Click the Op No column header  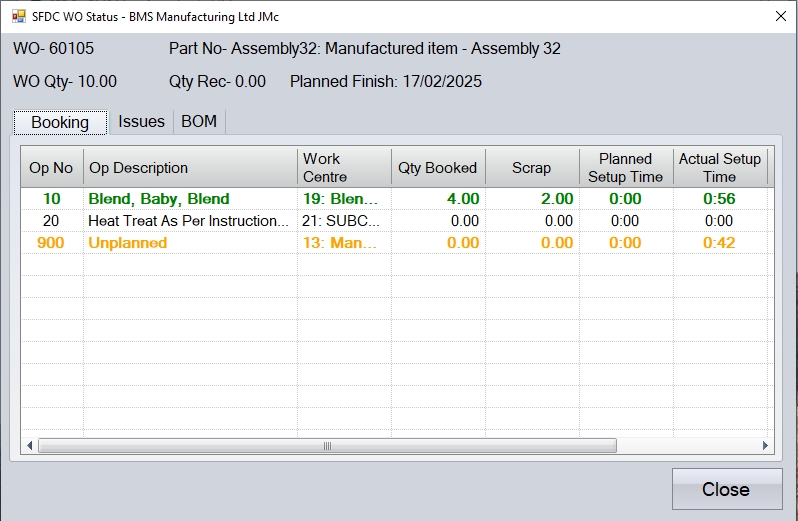51,168
